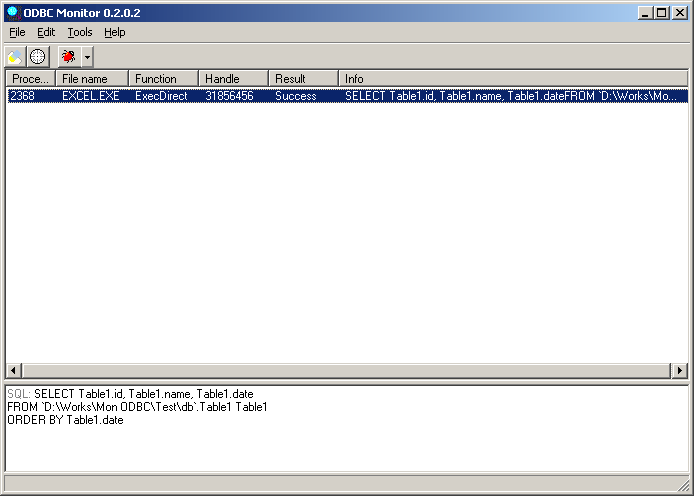Sort by the Proce... column header
This screenshot has height=496, width=694.
click(30, 79)
